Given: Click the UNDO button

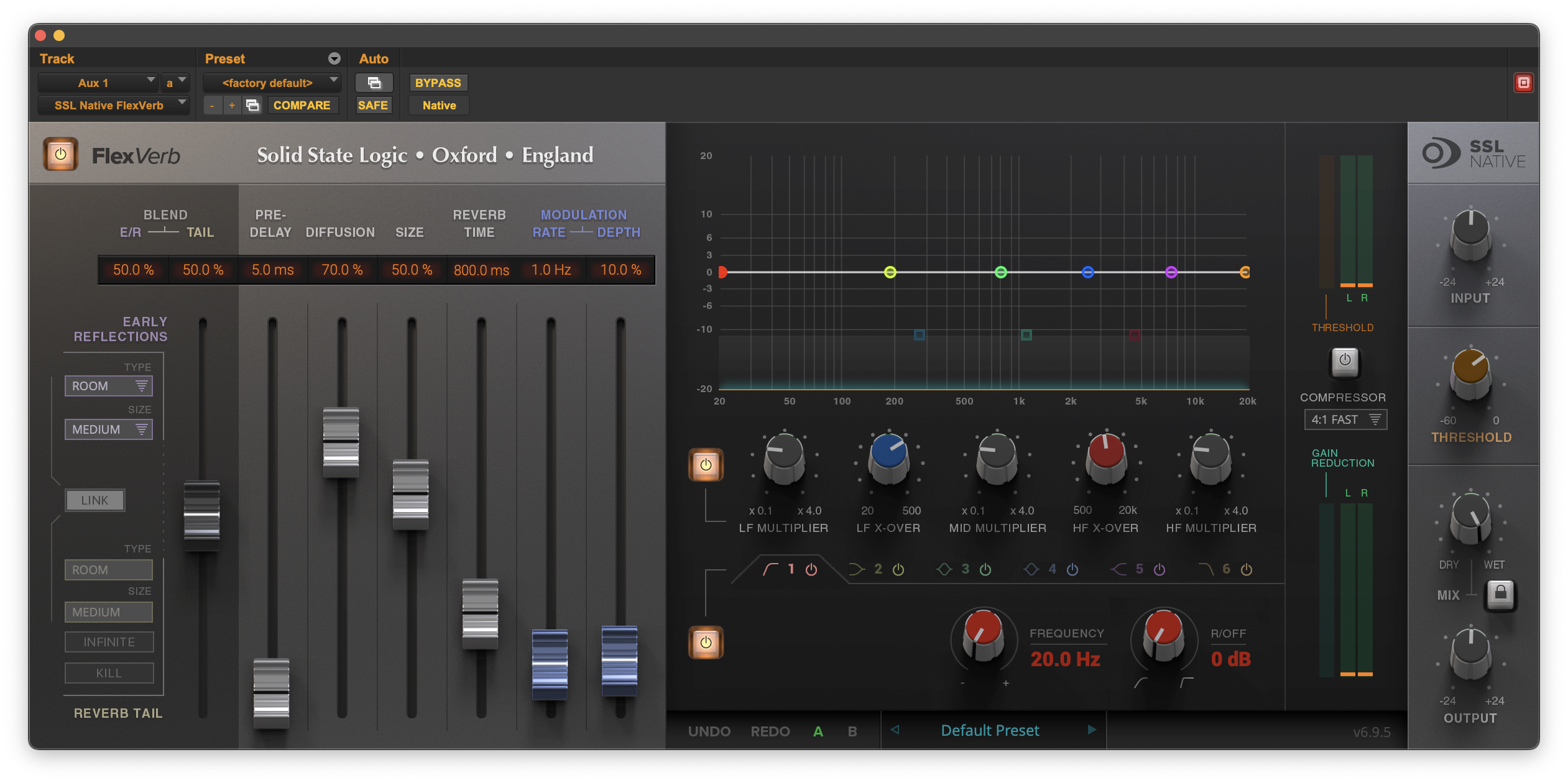Looking at the screenshot, I should (x=709, y=731).
